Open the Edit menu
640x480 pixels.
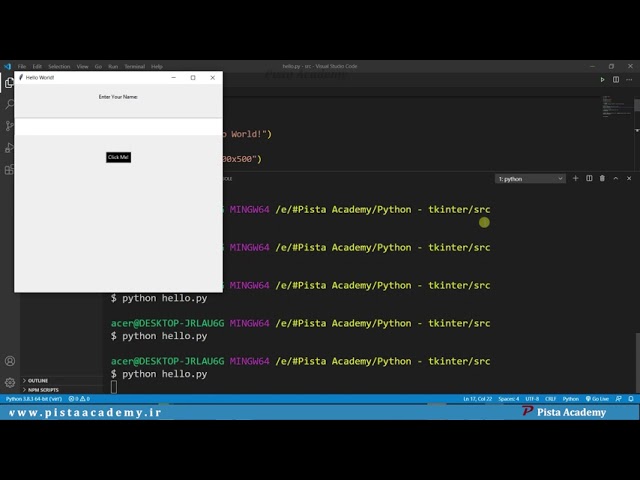(37, 66)
